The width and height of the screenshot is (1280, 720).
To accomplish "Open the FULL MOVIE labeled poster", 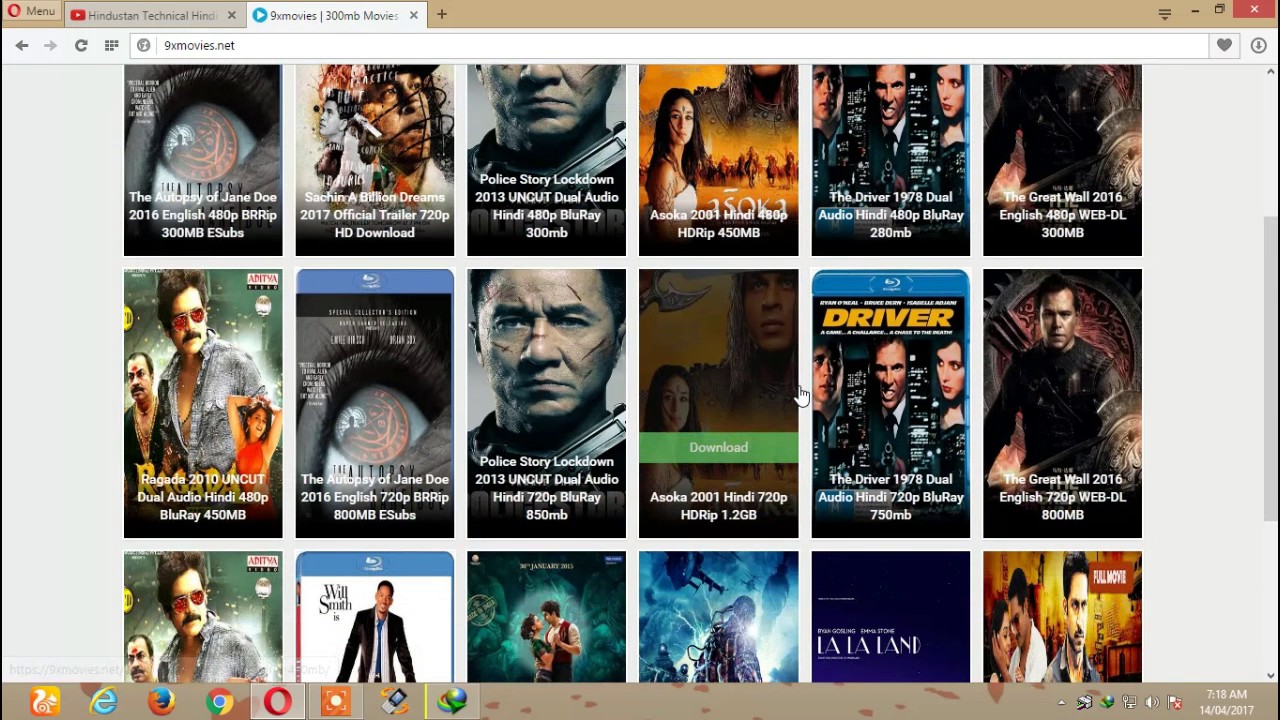I will click(1063, 617).
